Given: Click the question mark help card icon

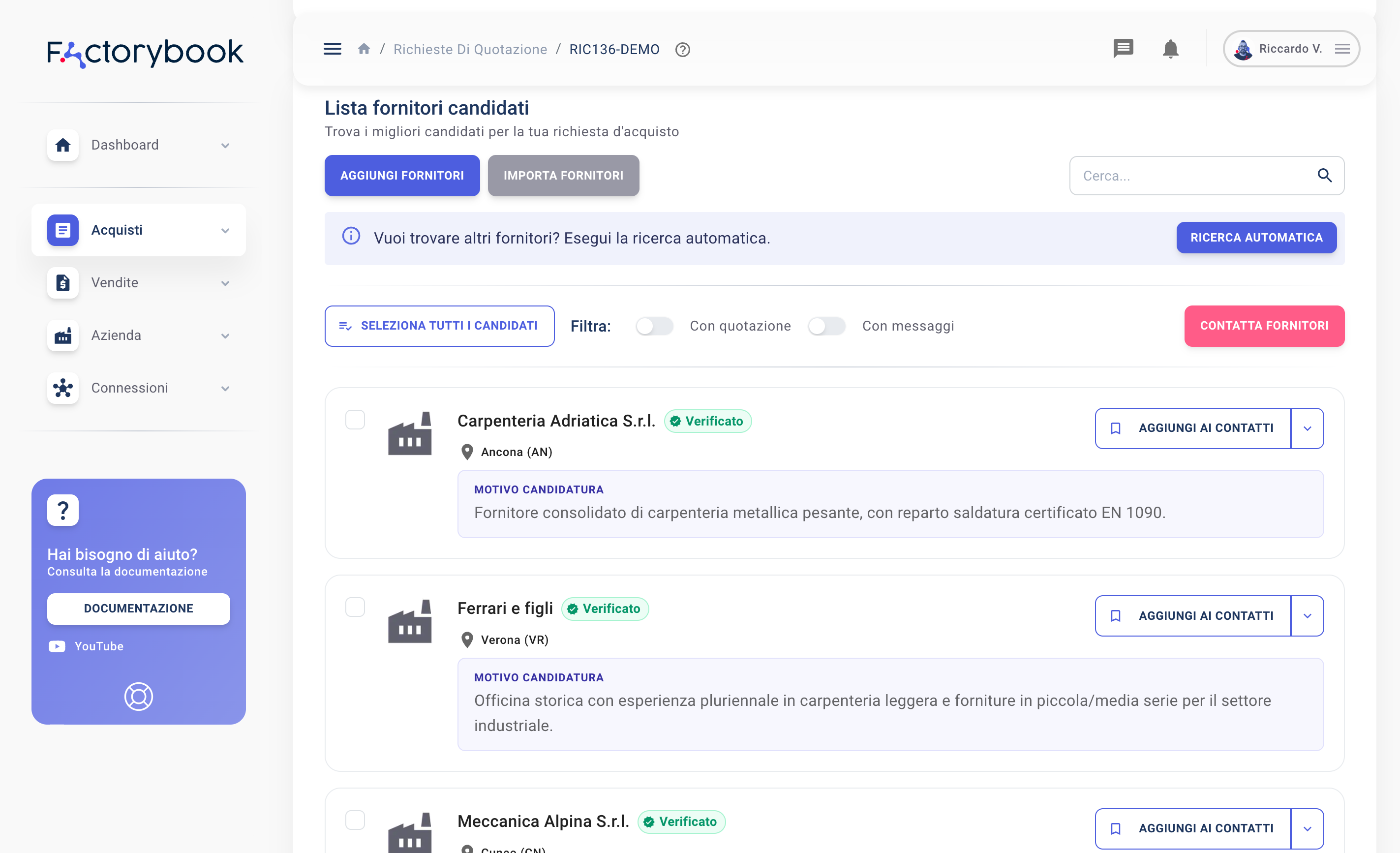Looking at the screenshot, I should click(63, 510).
